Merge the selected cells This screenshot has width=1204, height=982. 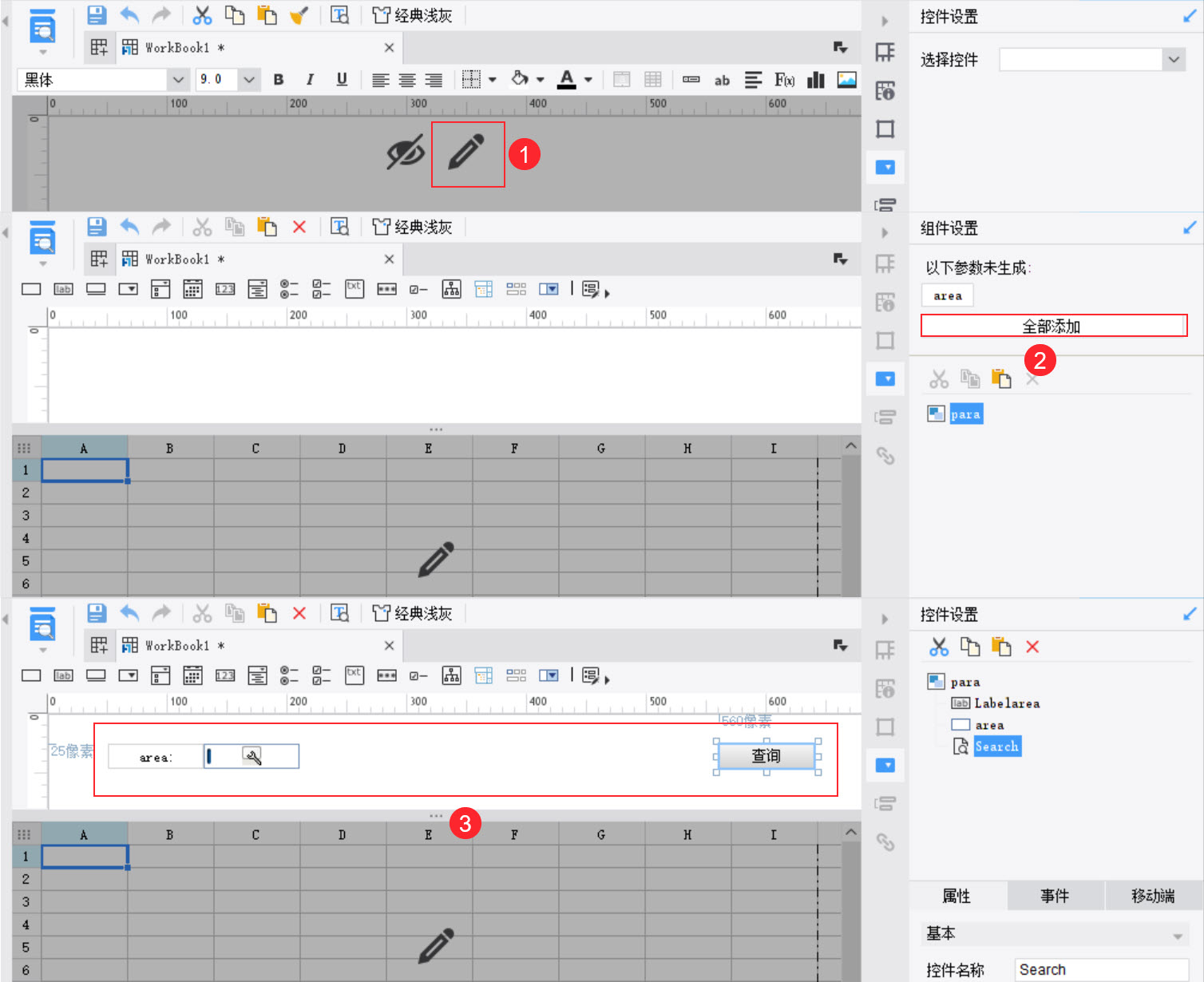[x=622, y=79]
